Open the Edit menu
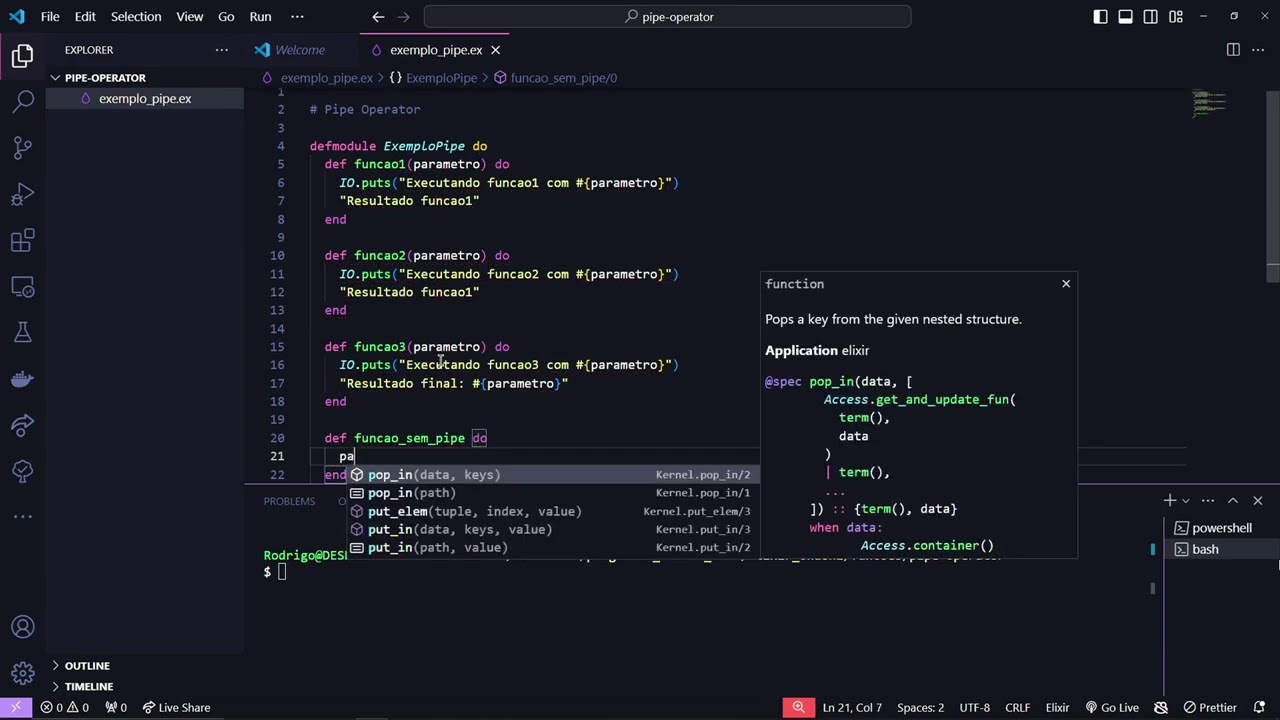1280x720 pixels. [x=85, y=16]
